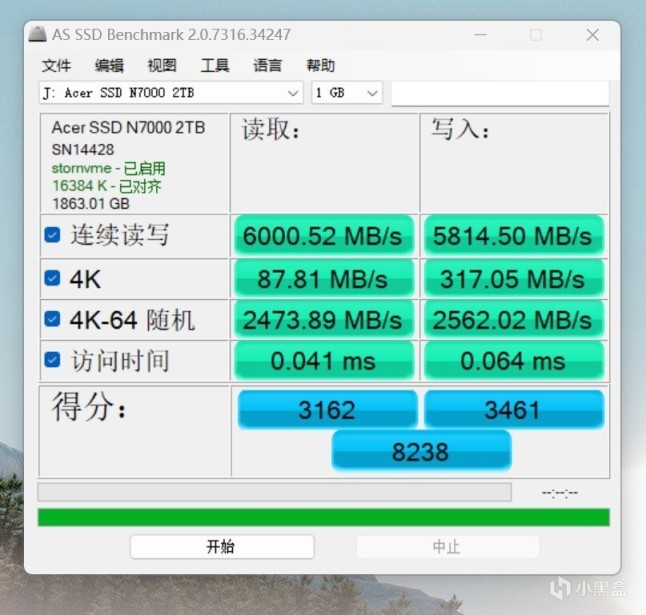
Task: Click the 4K-64 随机 row label
Action: (x=132, y=320)
